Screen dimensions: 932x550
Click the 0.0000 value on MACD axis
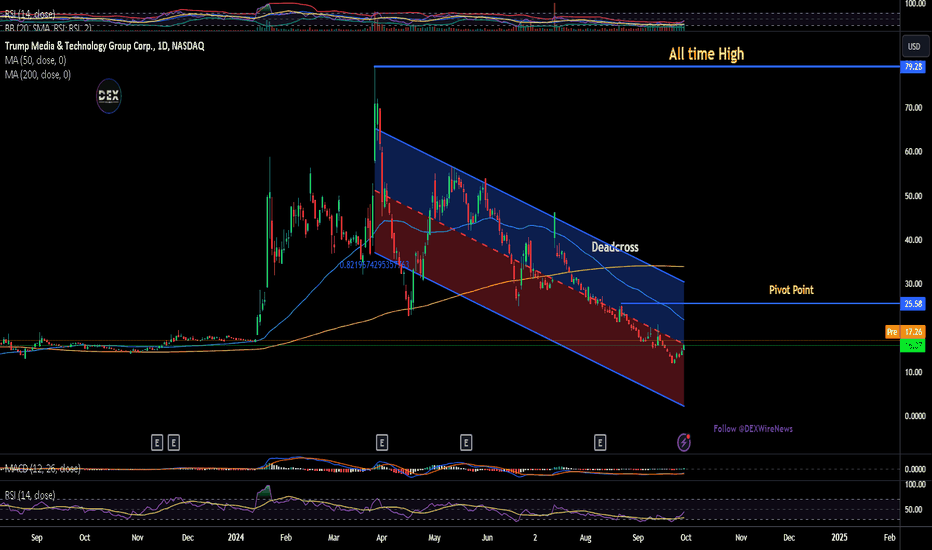915,469
